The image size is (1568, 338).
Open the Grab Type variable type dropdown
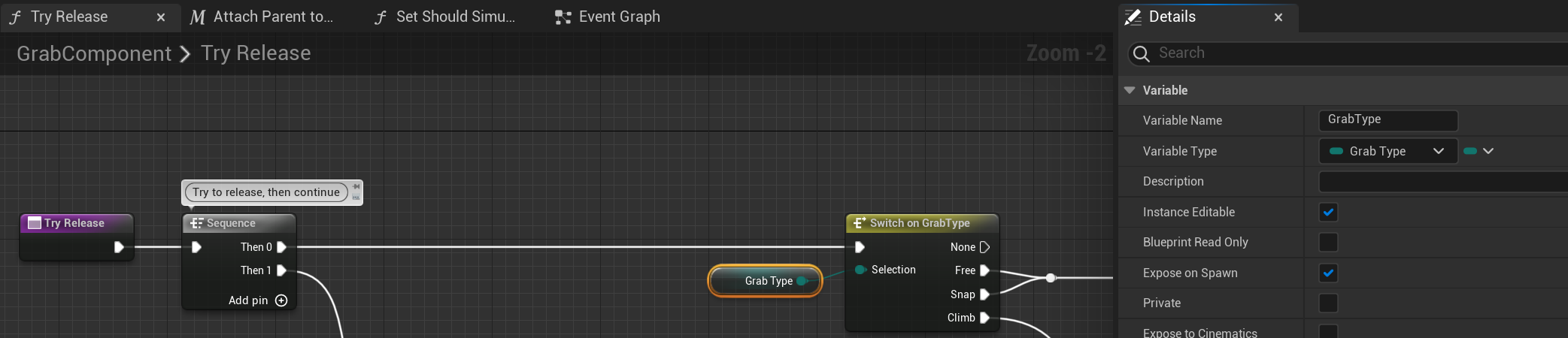pos(1388,151)
